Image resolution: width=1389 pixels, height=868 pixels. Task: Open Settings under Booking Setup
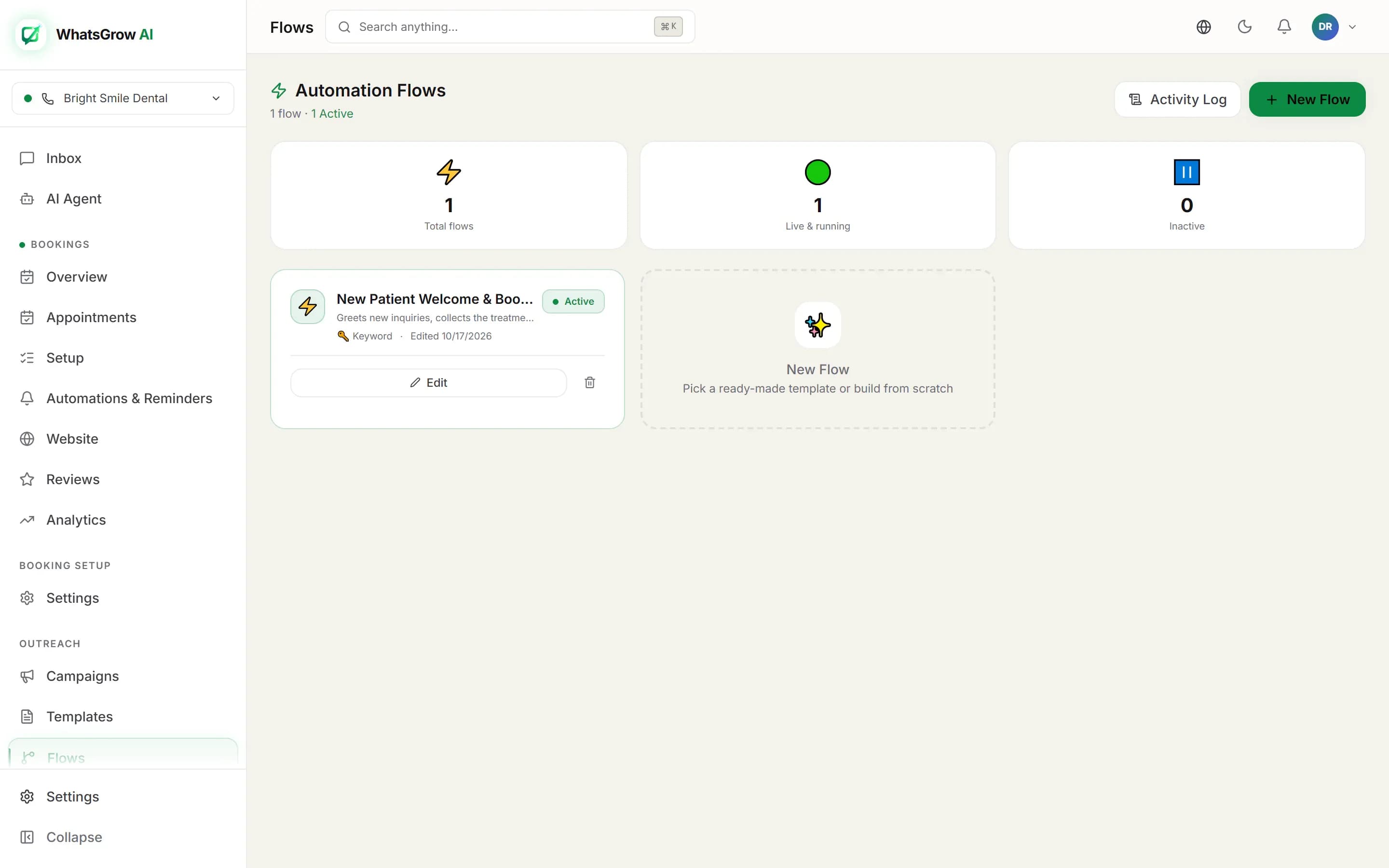click(123, 597)
